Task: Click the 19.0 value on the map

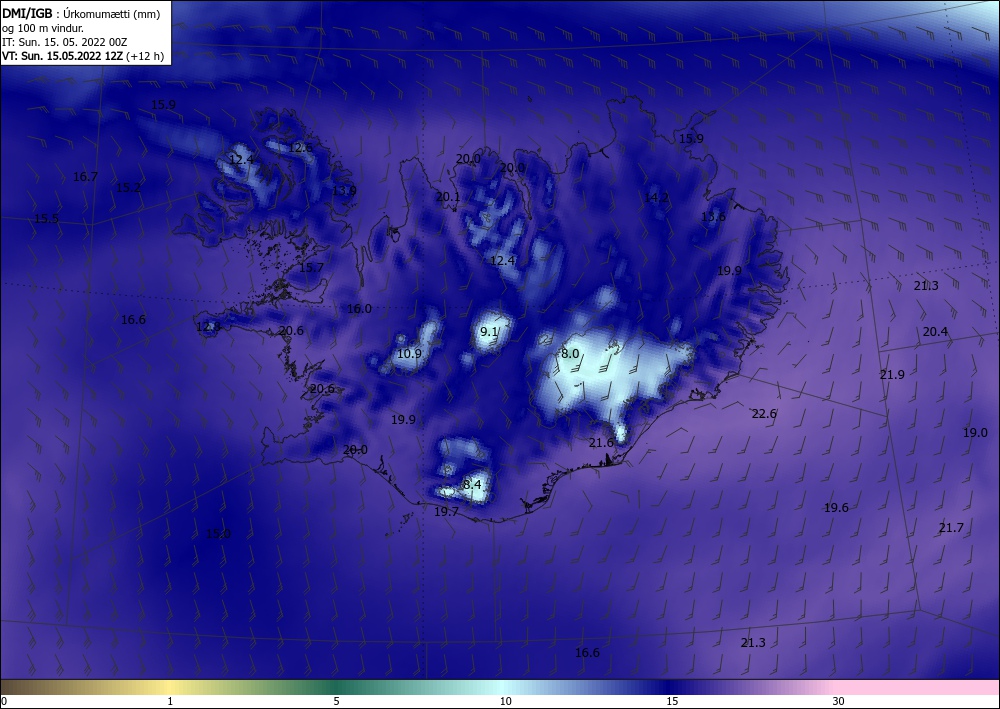Action: click(x=975, y=432)
